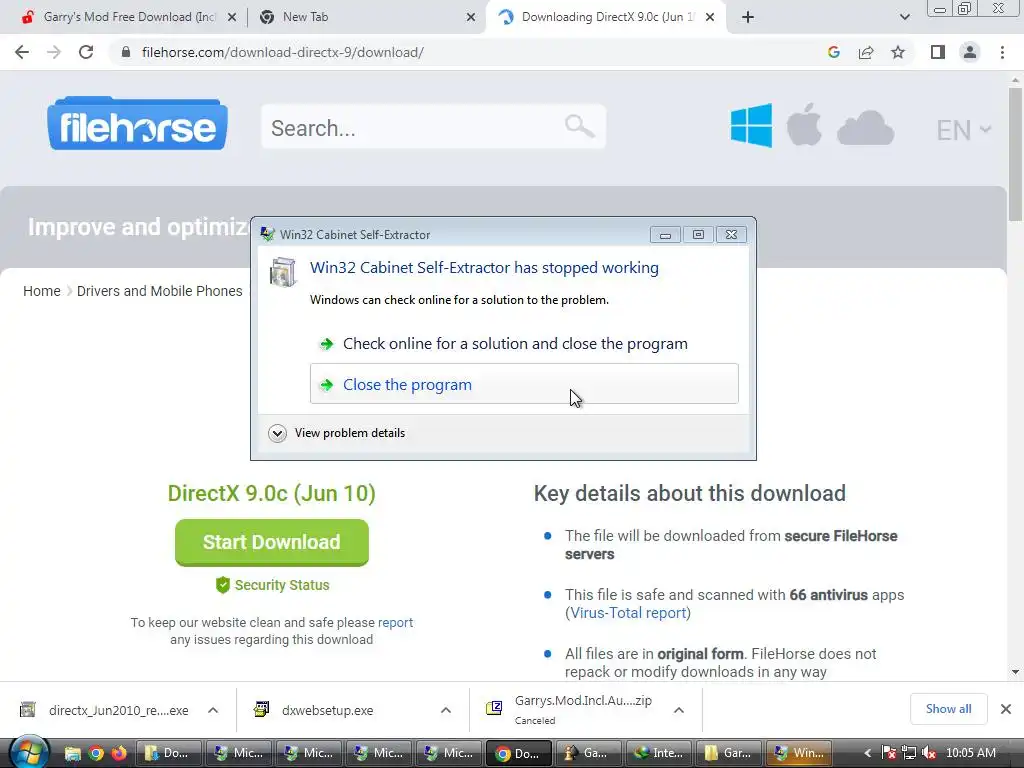Expand options for dxwebsetup.exe download
Image resolution: width=1024 pixels, height=768 pixels.
pos(446,710)
